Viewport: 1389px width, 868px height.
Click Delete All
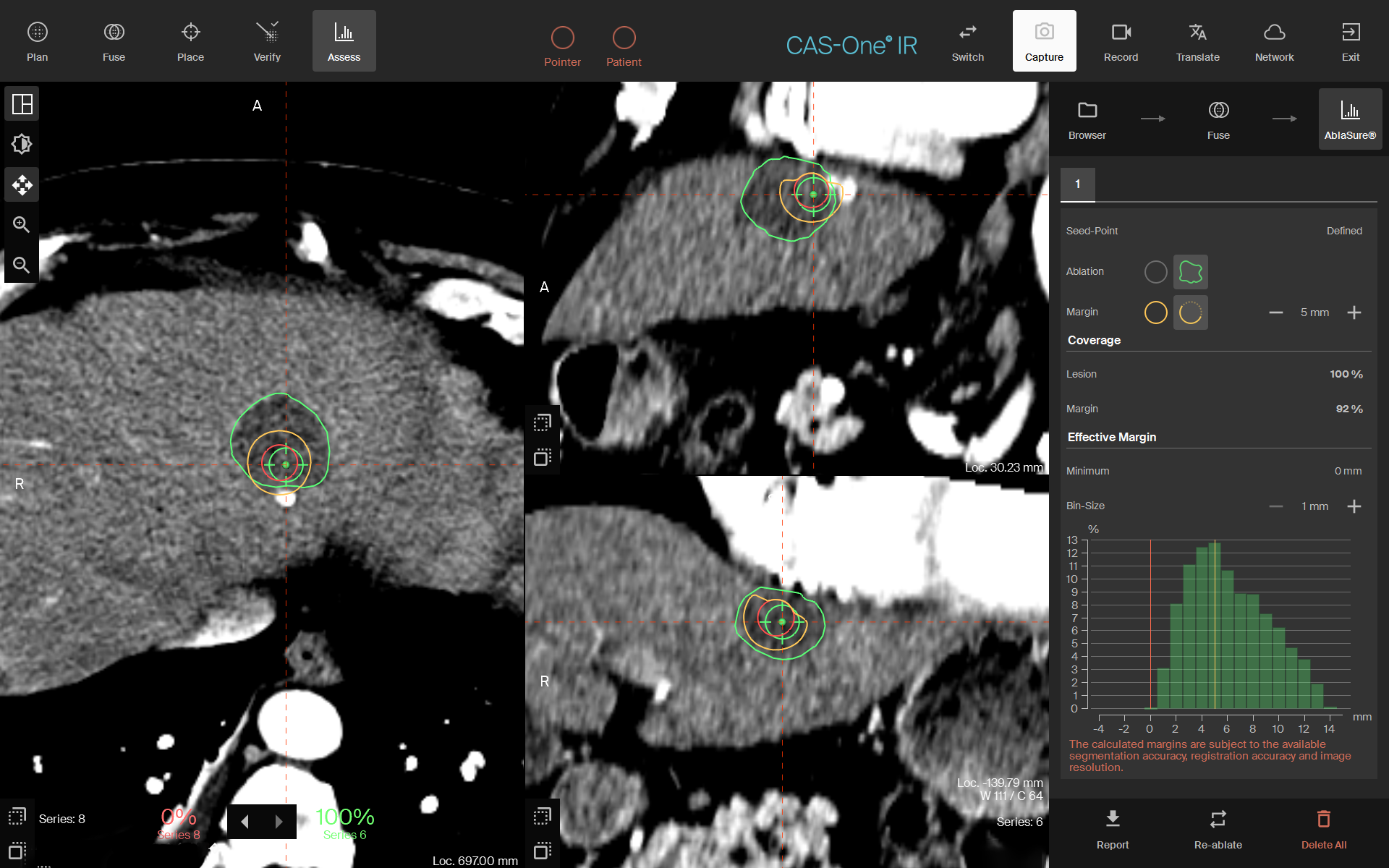[1324, 830]
